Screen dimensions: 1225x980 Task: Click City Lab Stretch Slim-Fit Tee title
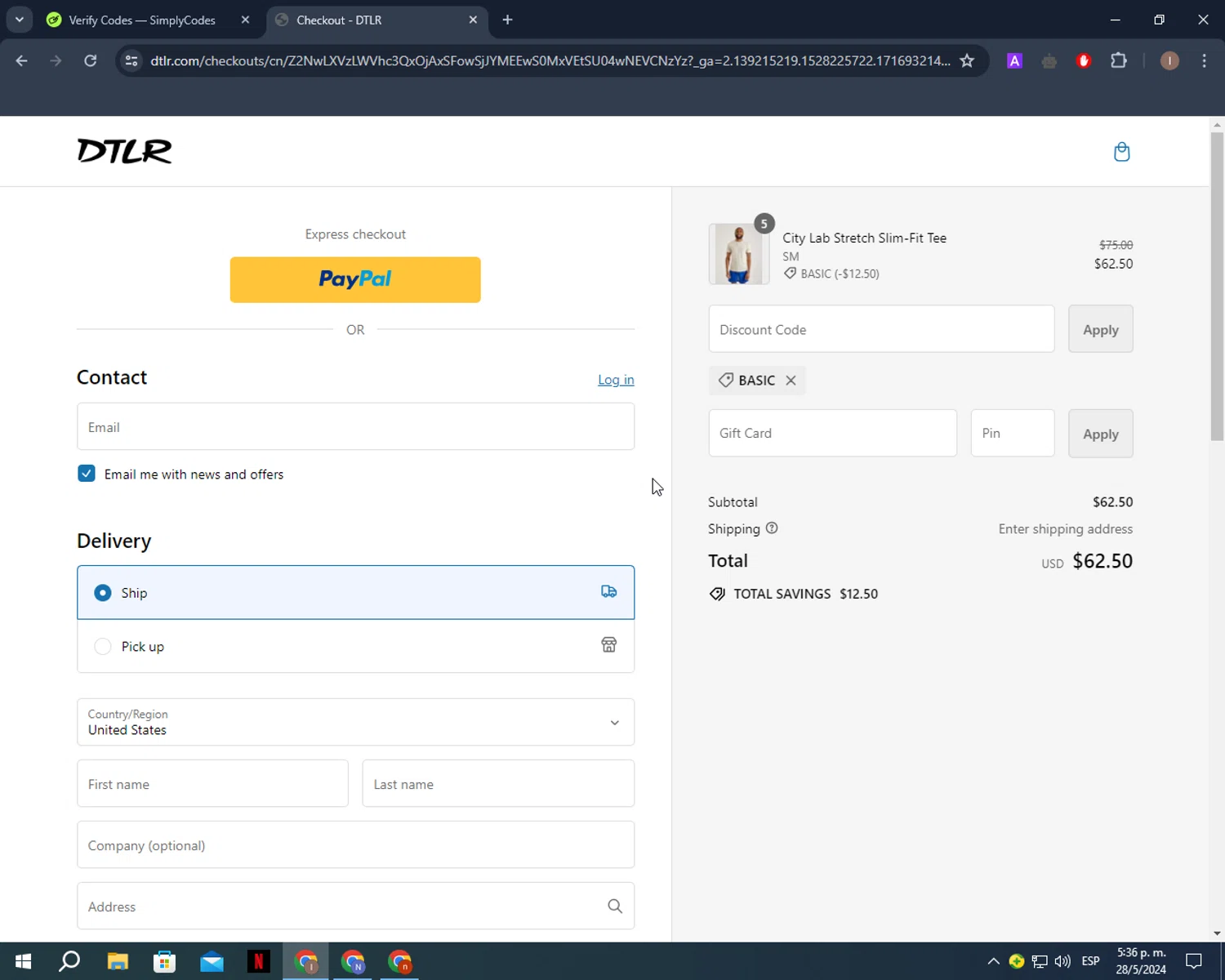click(864, 238)
